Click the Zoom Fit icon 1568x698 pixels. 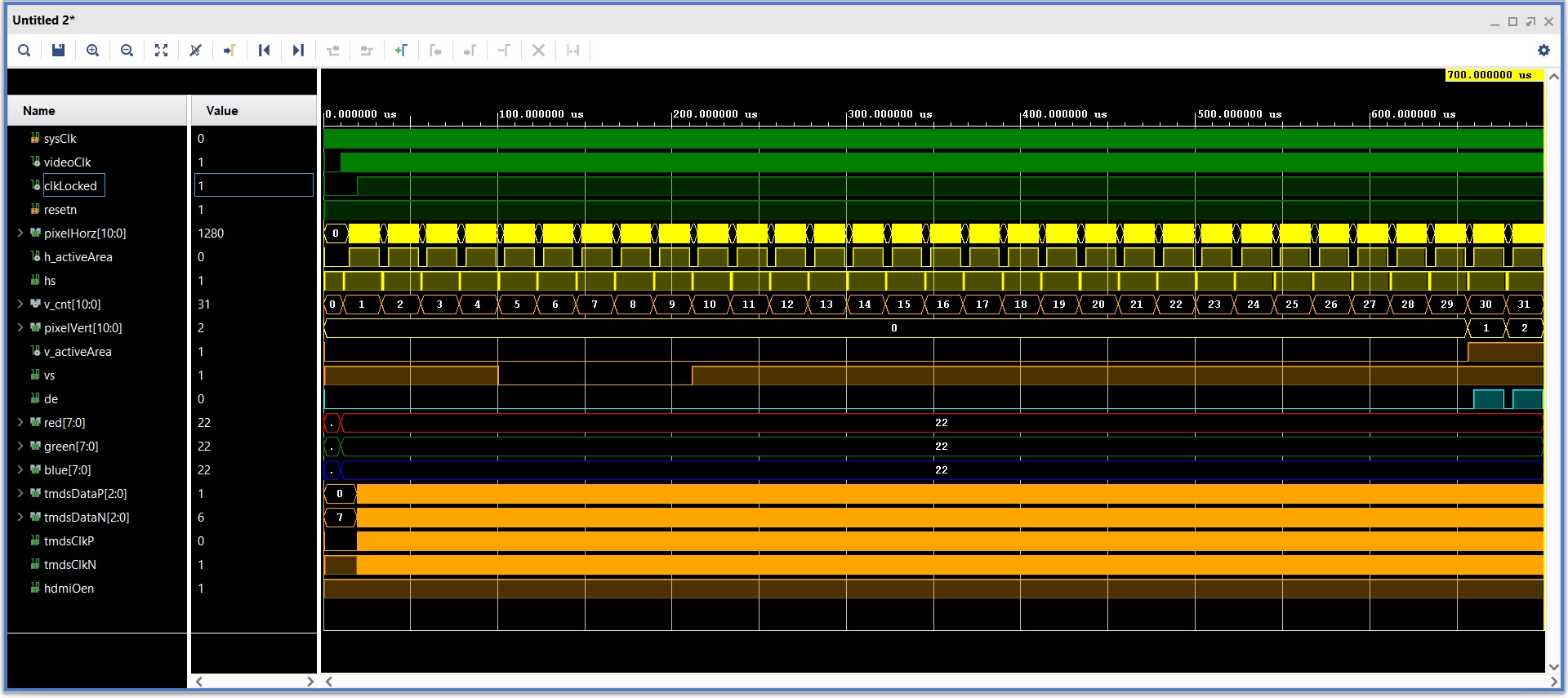point(161,51)
